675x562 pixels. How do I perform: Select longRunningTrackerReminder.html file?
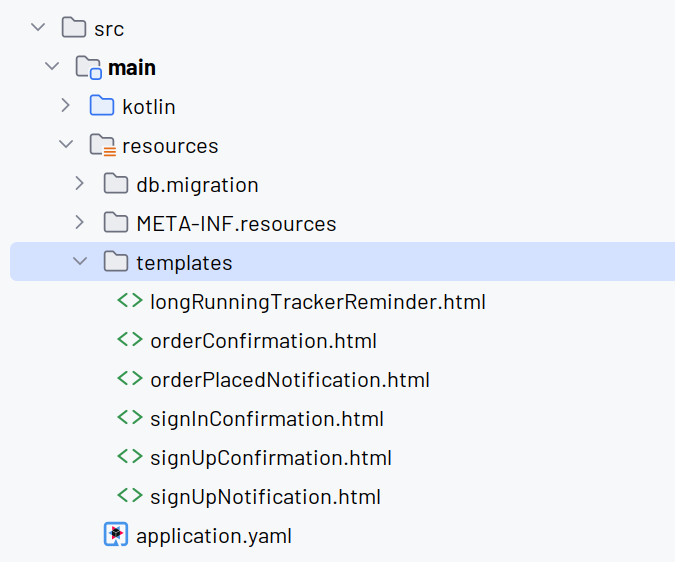click(318, 302)
